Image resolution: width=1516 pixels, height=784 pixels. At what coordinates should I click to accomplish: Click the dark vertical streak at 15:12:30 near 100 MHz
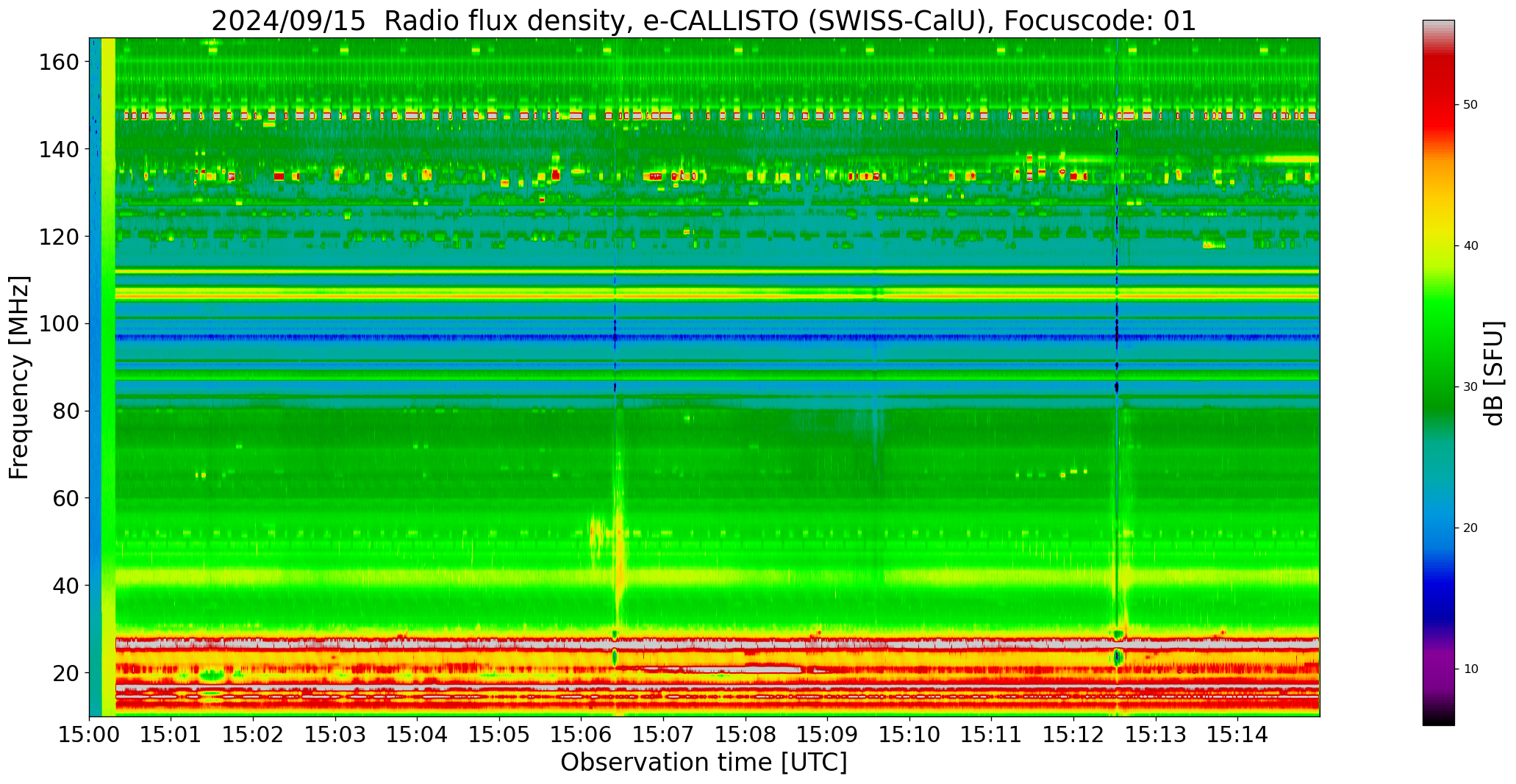[1117, 323]
